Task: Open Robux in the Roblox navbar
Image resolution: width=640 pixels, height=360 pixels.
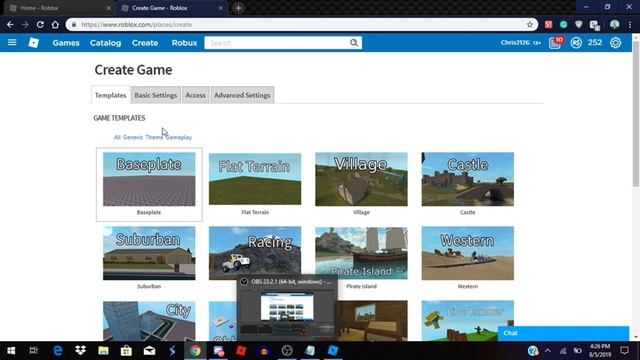Action: (x=184, y=42)
